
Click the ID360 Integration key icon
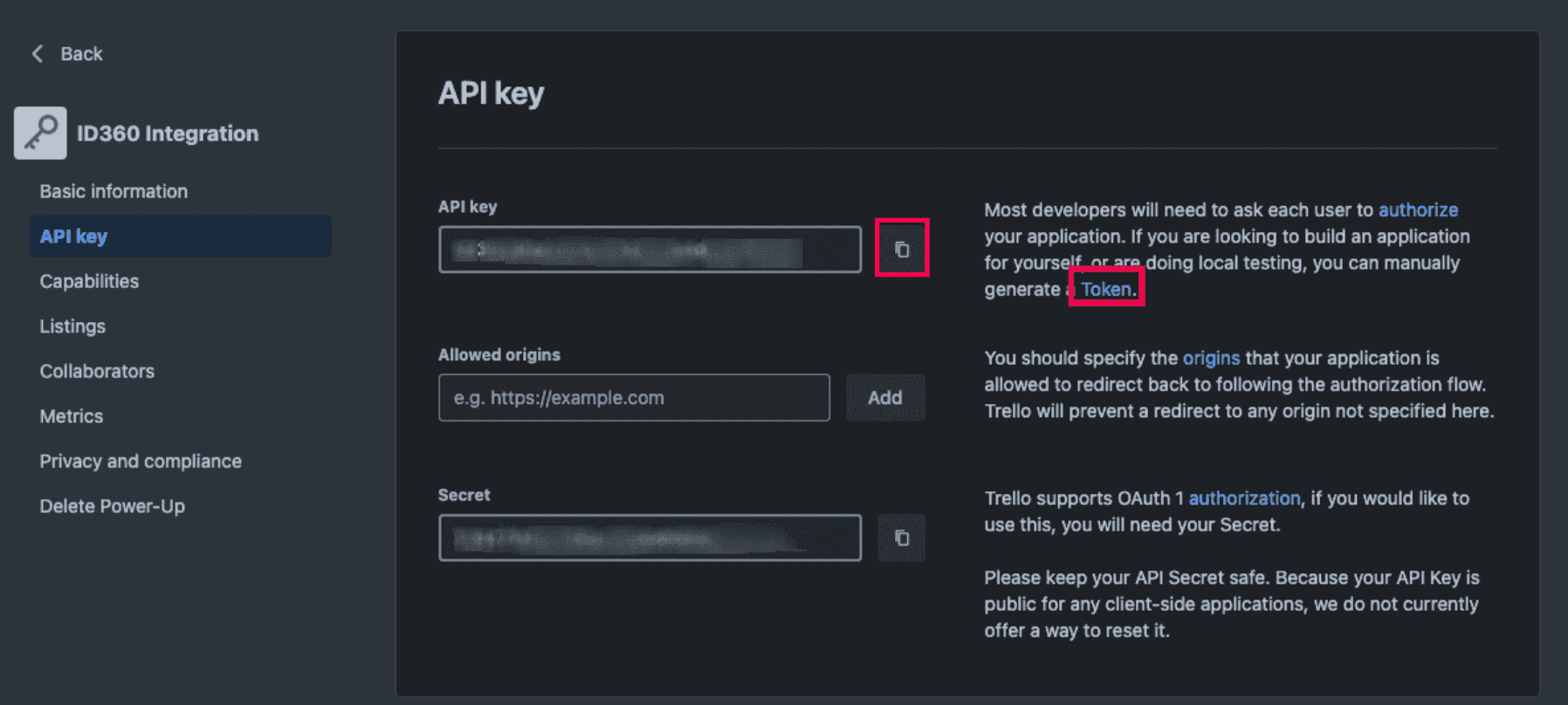(39, 132)
